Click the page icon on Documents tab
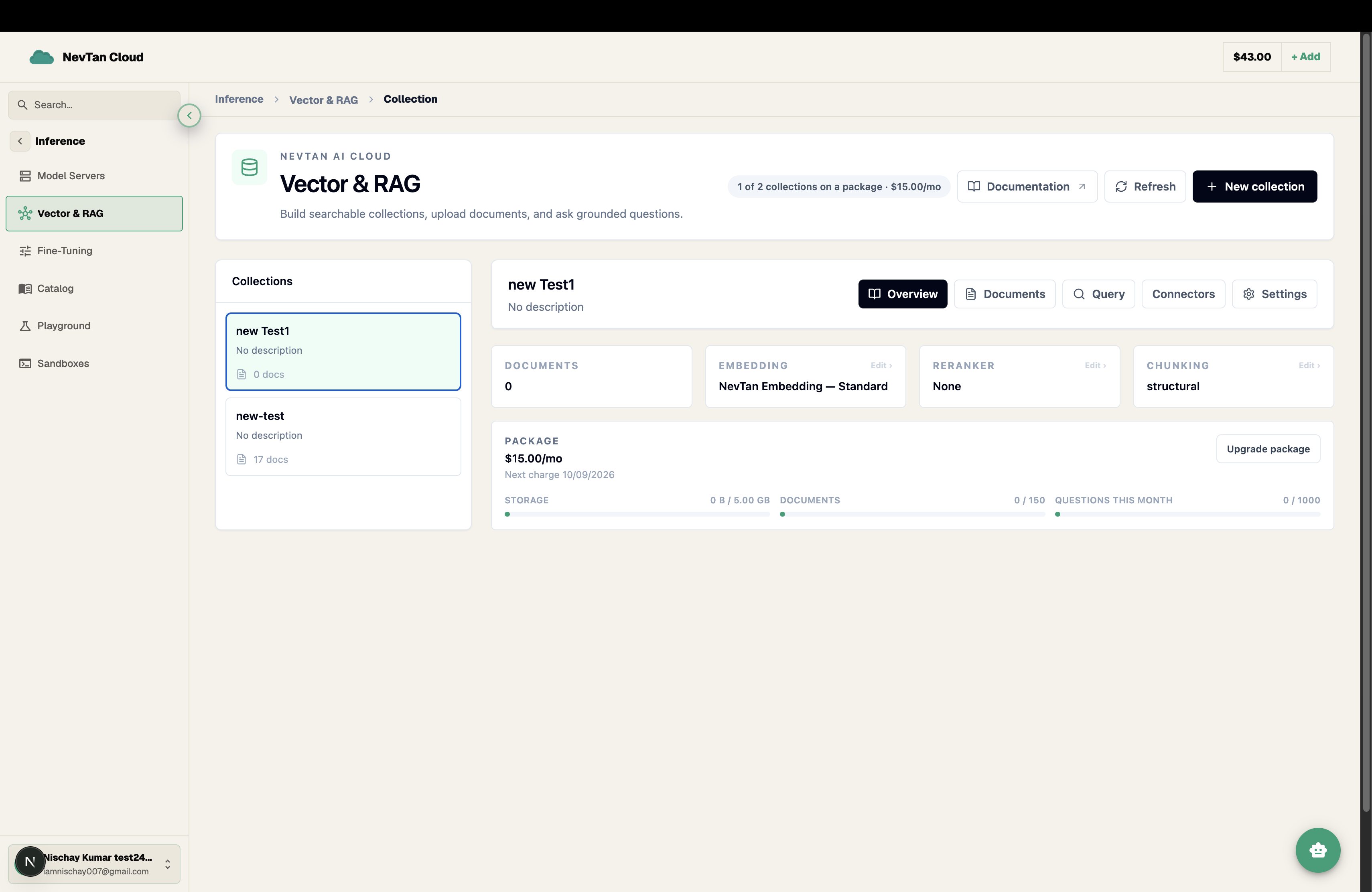The image size is (1372, 892). point(971,294)
